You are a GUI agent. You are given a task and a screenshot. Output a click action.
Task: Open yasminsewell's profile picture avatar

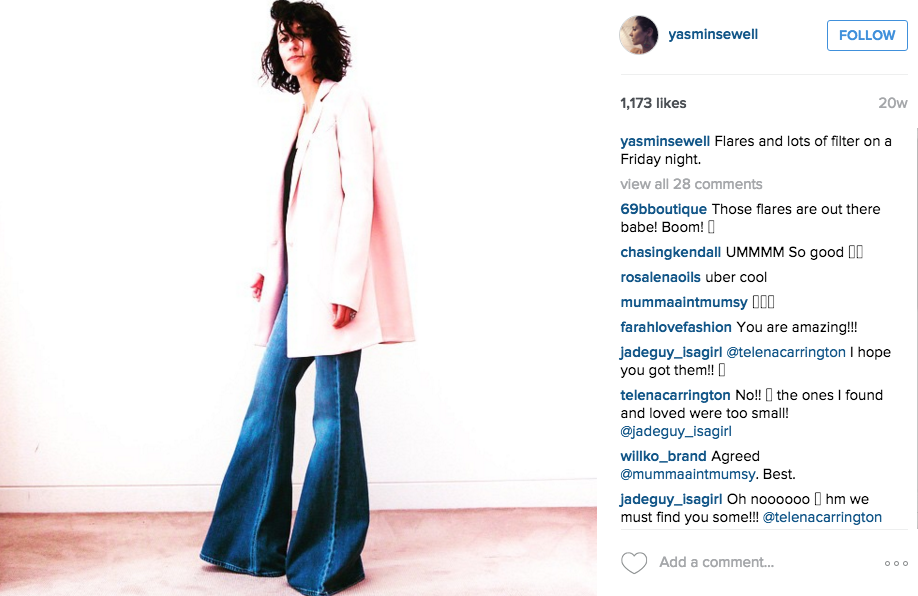pos(639,35)
